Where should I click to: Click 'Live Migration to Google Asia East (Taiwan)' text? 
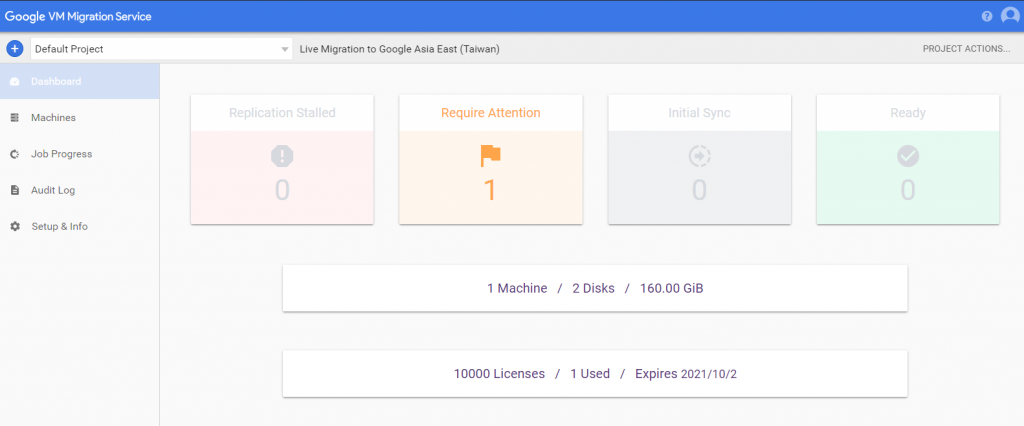click(x=400, y=49)
